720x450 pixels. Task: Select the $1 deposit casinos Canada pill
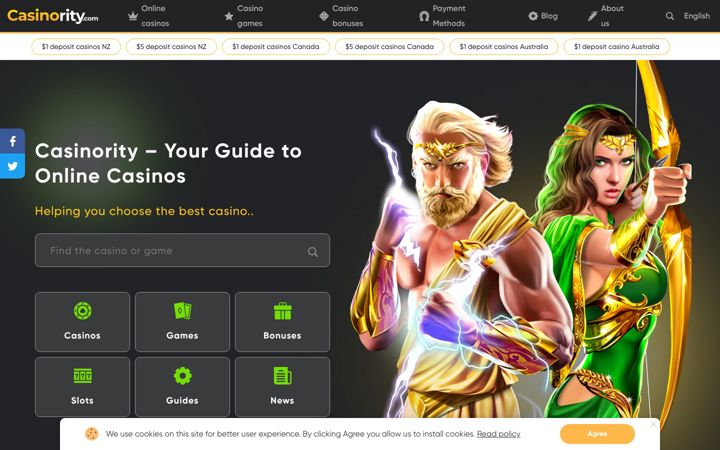point(276,46)
